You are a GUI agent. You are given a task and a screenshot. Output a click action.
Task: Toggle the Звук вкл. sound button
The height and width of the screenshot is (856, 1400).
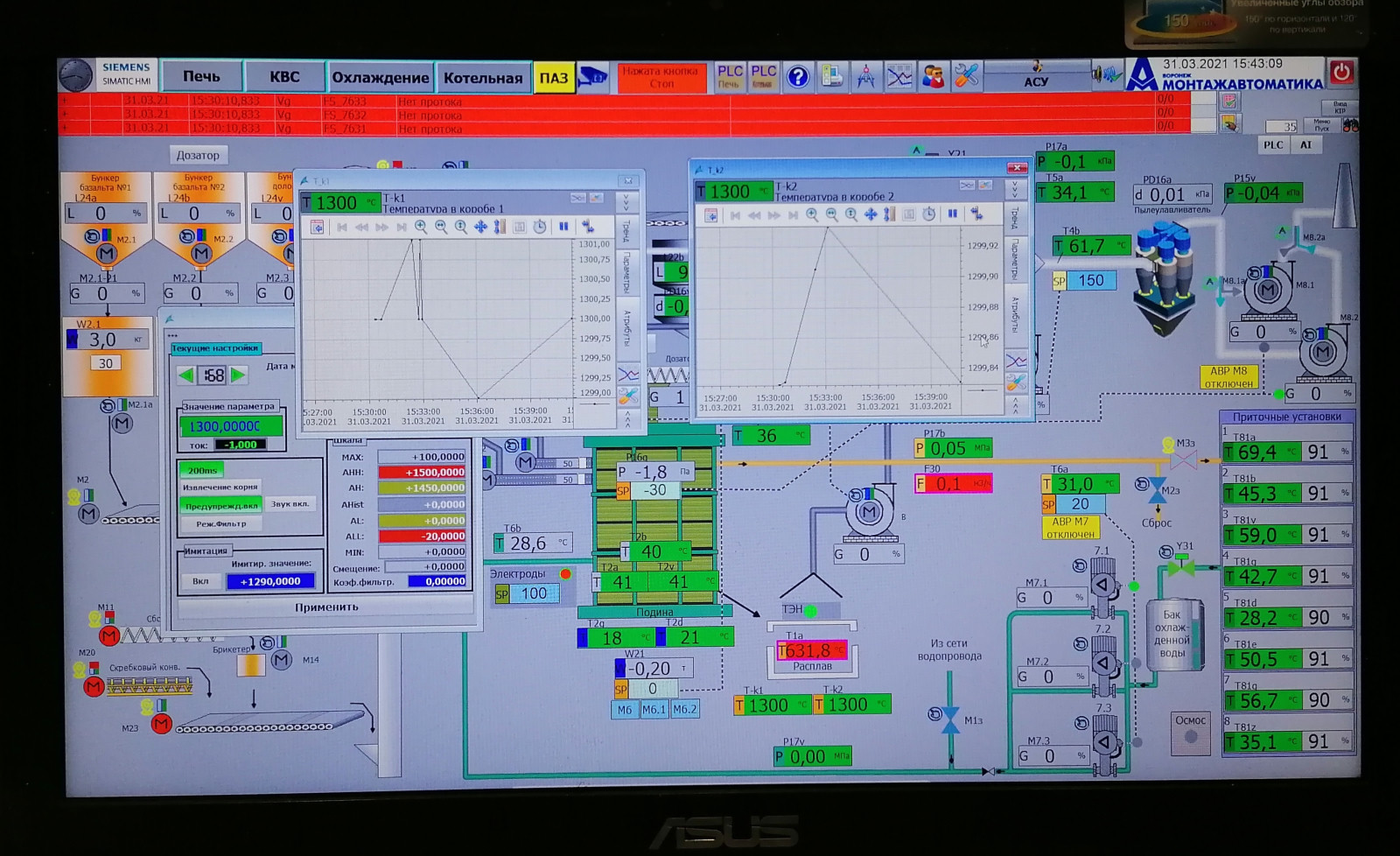point(289,504)
